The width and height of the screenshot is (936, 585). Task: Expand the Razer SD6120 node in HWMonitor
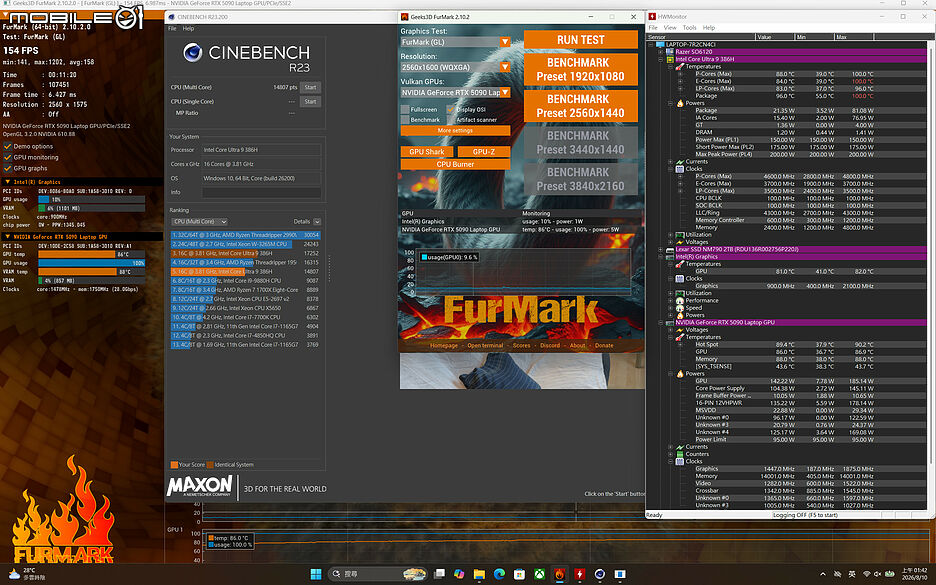[660, 52]
